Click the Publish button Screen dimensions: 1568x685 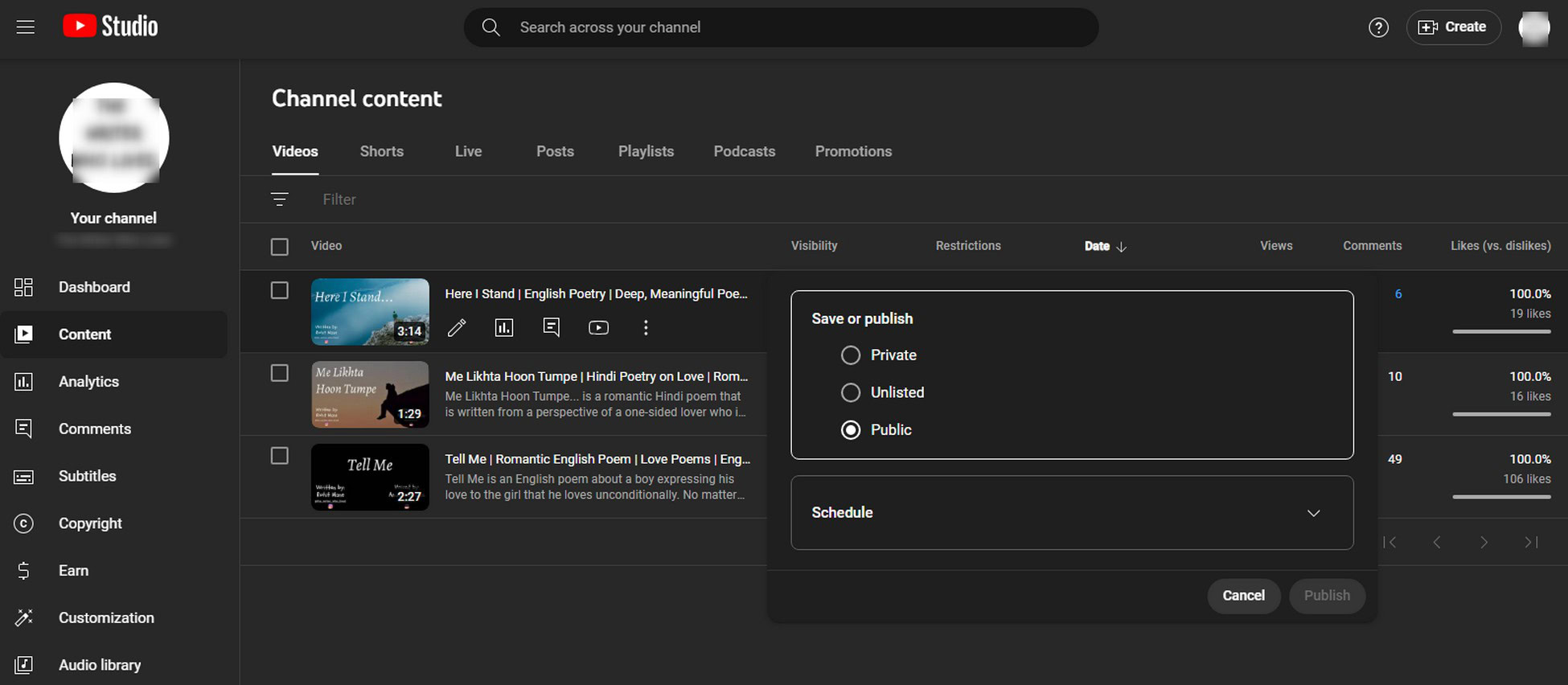tap(1327, 596)
